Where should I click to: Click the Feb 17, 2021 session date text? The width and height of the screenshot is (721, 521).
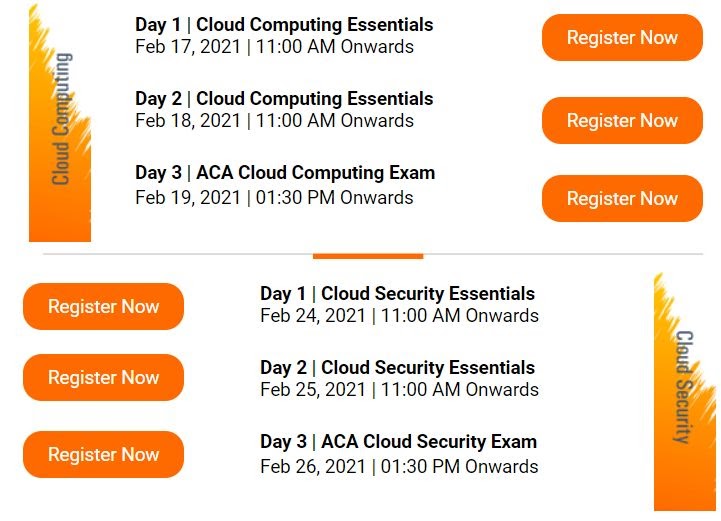[188, 47]
